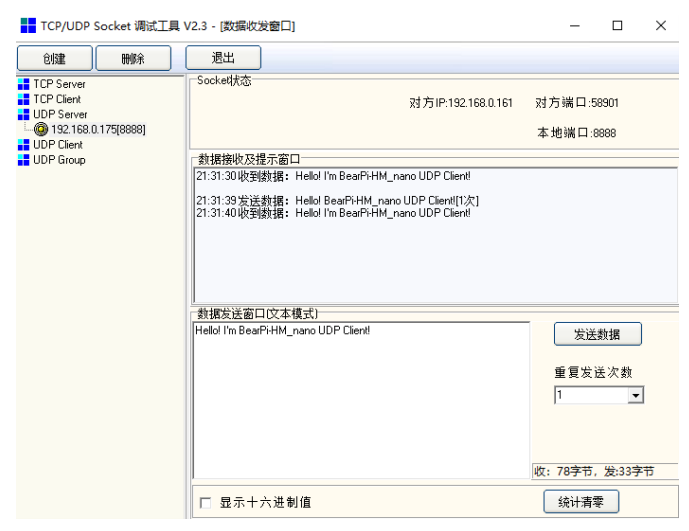The height and width of the screenshot is (531, 689).
Task: Click the connection icon beside 192.168.0.175[8888]
Action: (x=41, y=129)
